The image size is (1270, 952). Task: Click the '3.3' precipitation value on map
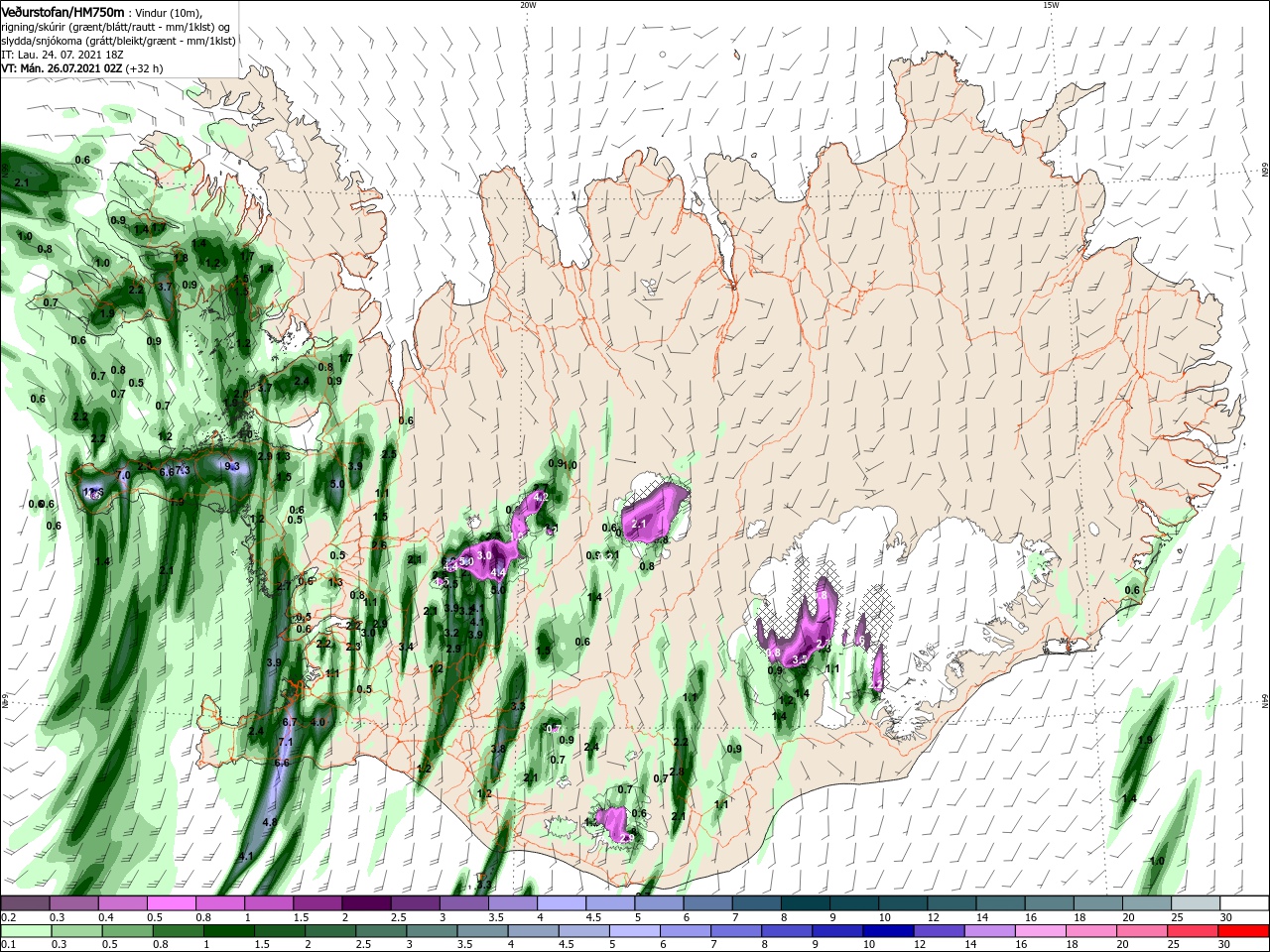517,706
